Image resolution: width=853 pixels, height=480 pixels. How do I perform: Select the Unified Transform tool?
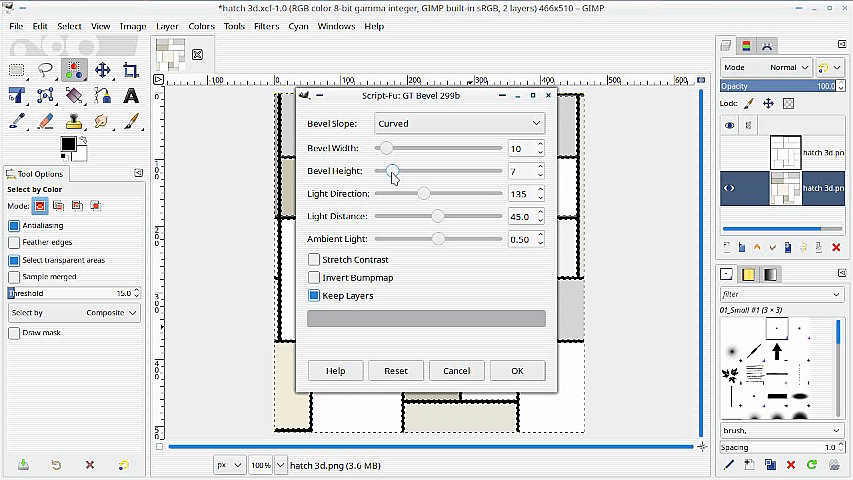click(x=17, y=96)
